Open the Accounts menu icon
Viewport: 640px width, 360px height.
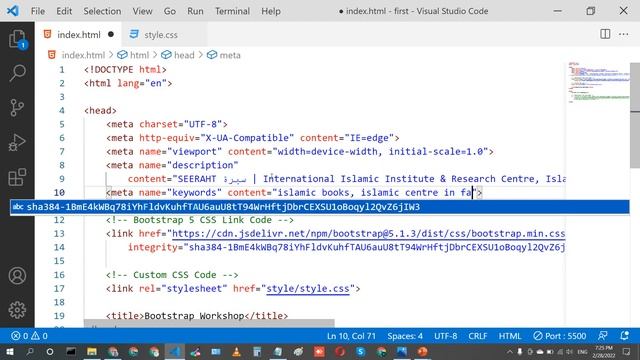point(17,276)
